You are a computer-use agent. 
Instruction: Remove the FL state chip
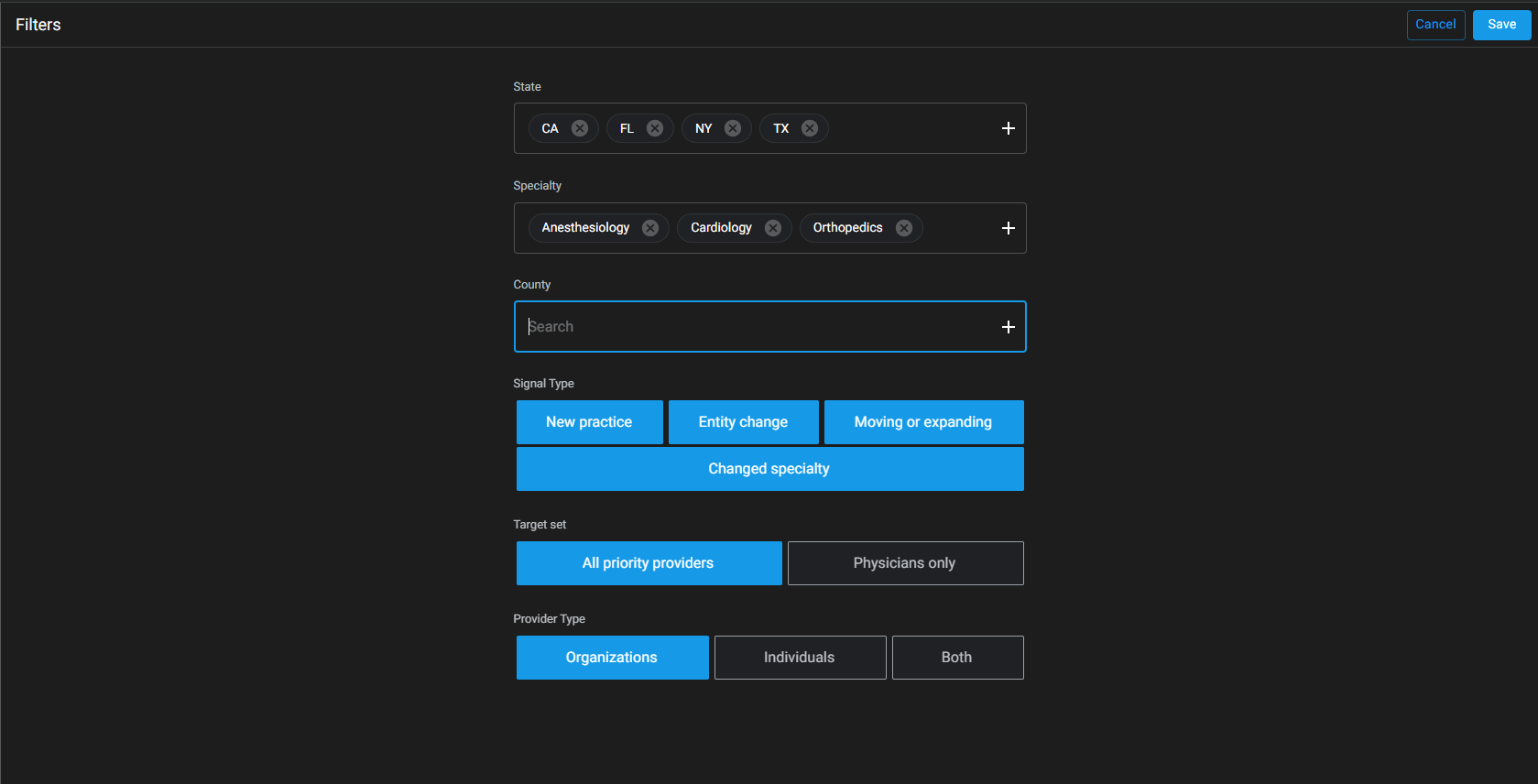point(655,128)
